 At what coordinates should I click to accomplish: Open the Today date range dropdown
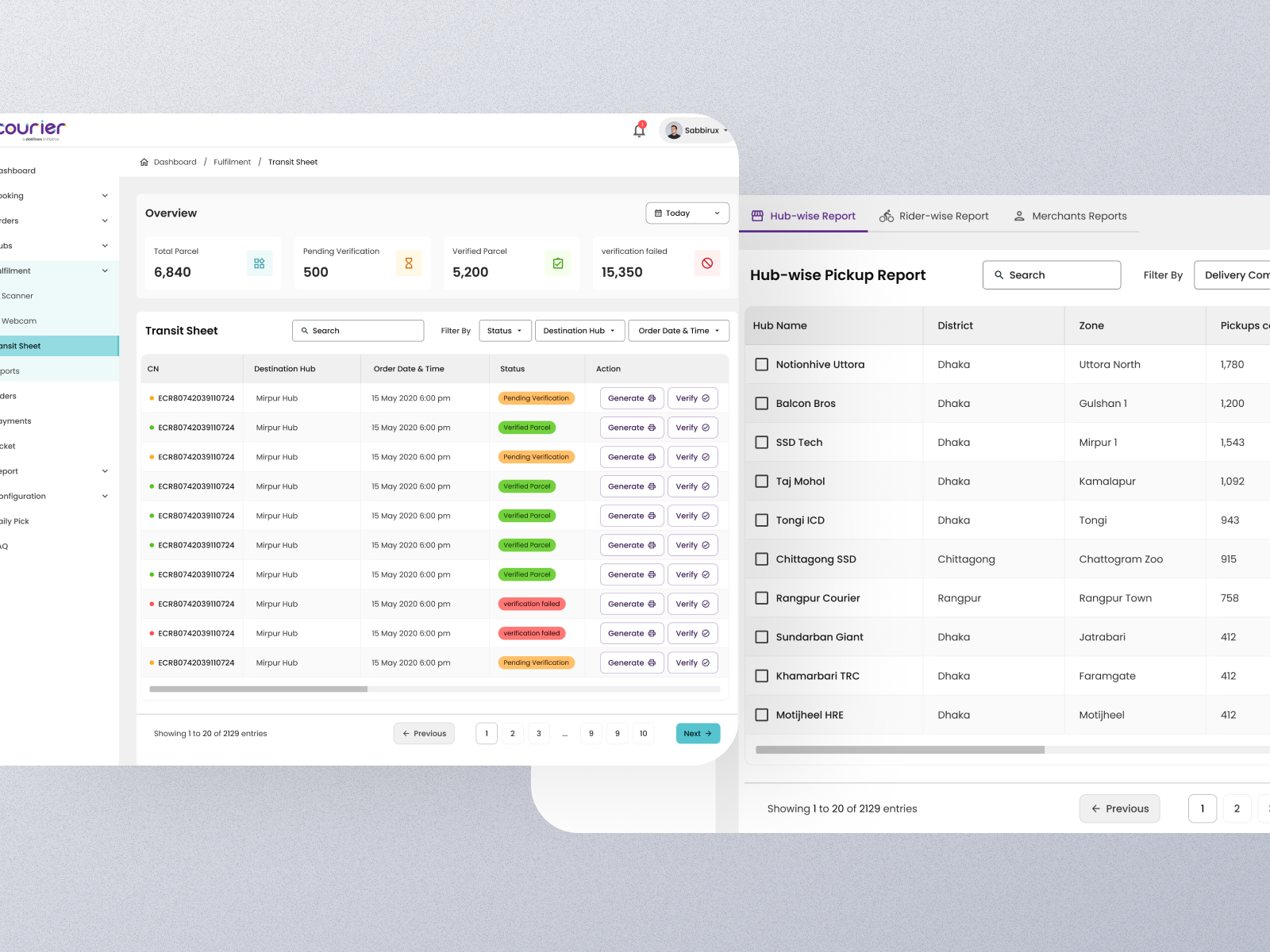[687, 213]
